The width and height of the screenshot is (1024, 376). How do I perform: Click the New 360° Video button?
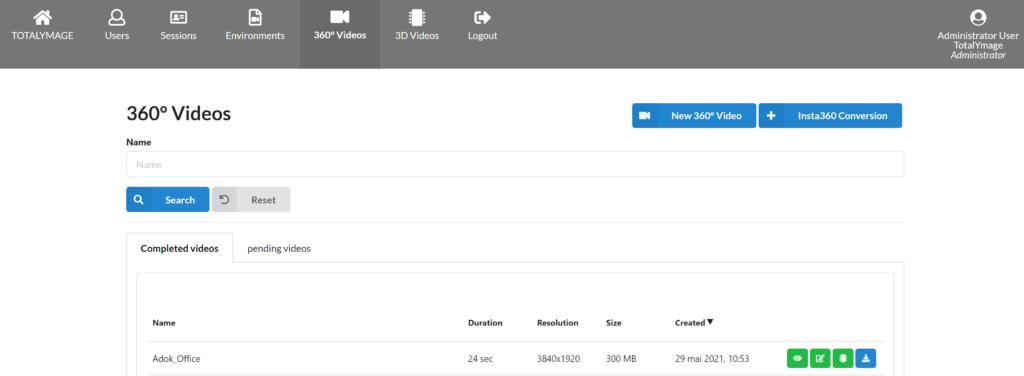[x=694, y=116]
